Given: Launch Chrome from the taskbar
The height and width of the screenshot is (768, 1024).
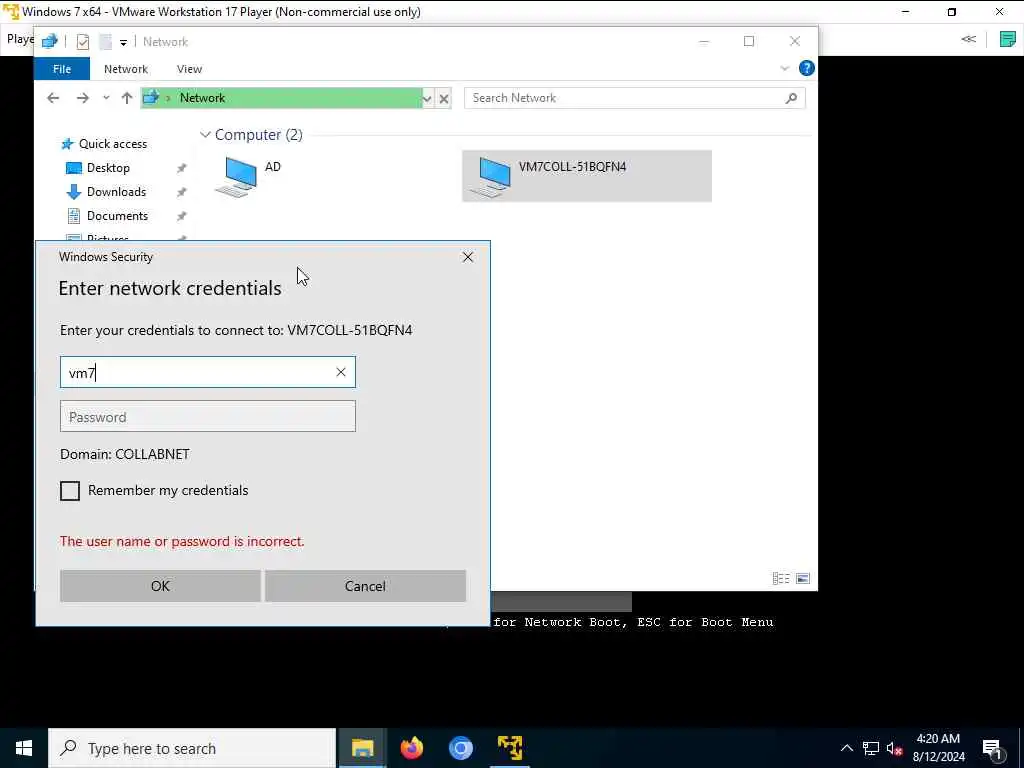Looking at the screenshot, I should pos(460,748).
